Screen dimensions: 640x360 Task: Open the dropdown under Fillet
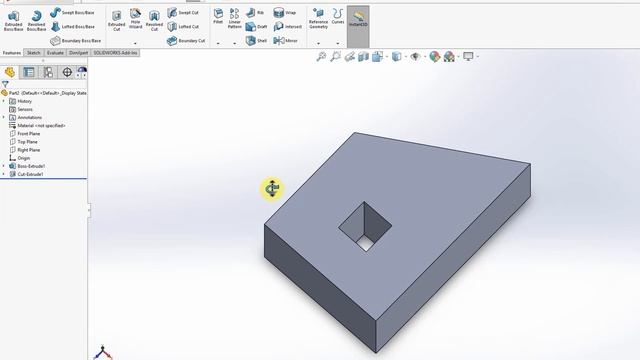coord(218,43)
